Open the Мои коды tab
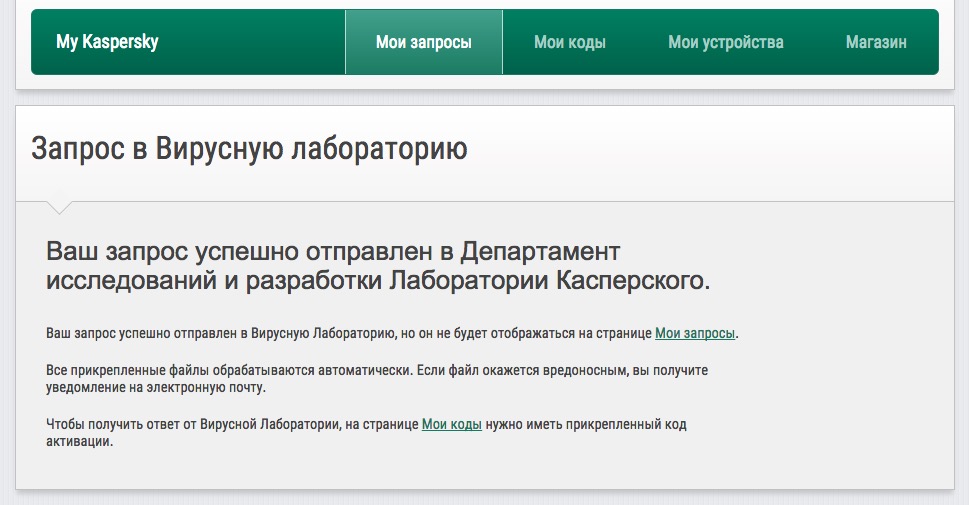Screen dimensions: 969x505 pyautogui.click(x=570, y=42)
